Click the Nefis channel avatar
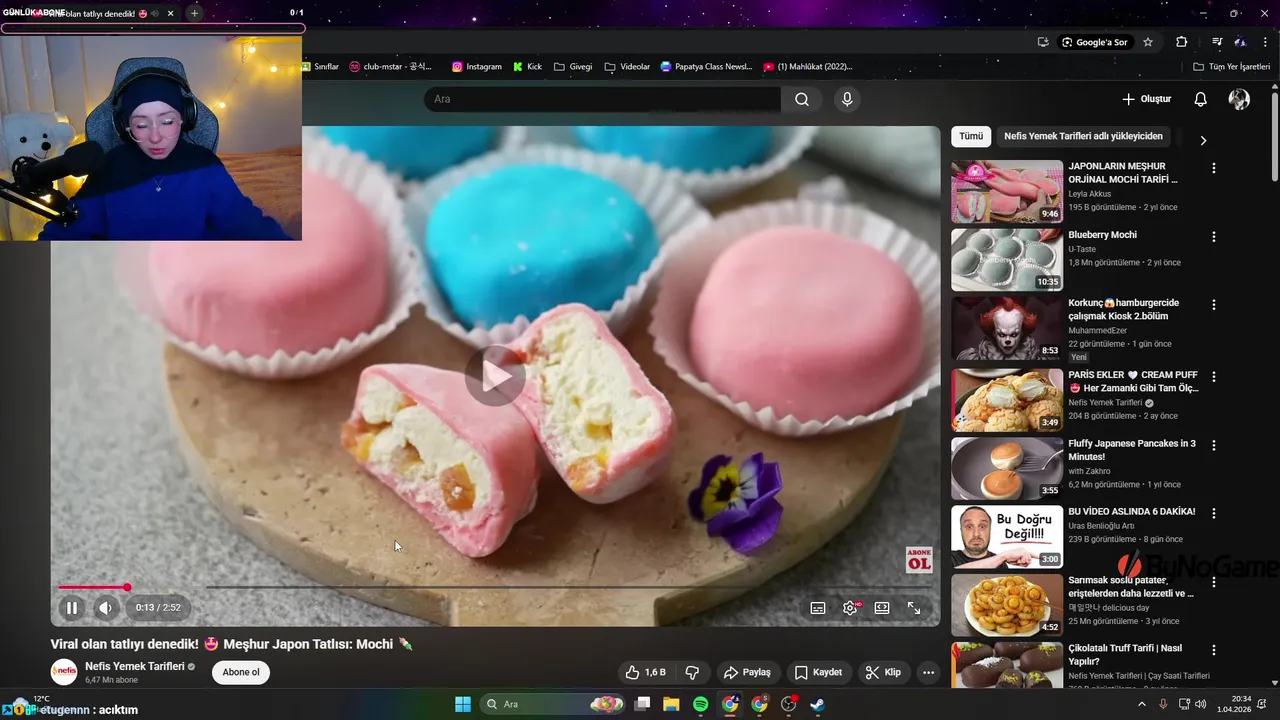This screenshot has height=720, width=1280. click(x=64, y=672)
